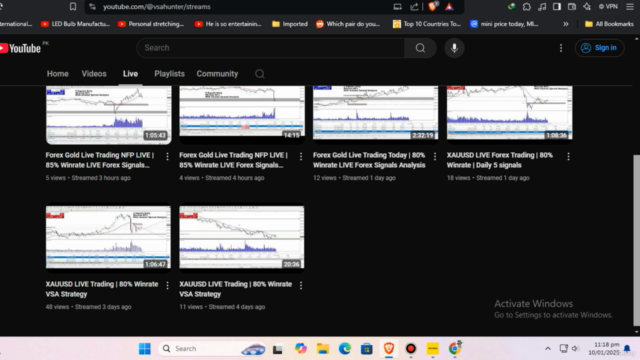
Task: Click the share page icon
Action: coord(414,7)
